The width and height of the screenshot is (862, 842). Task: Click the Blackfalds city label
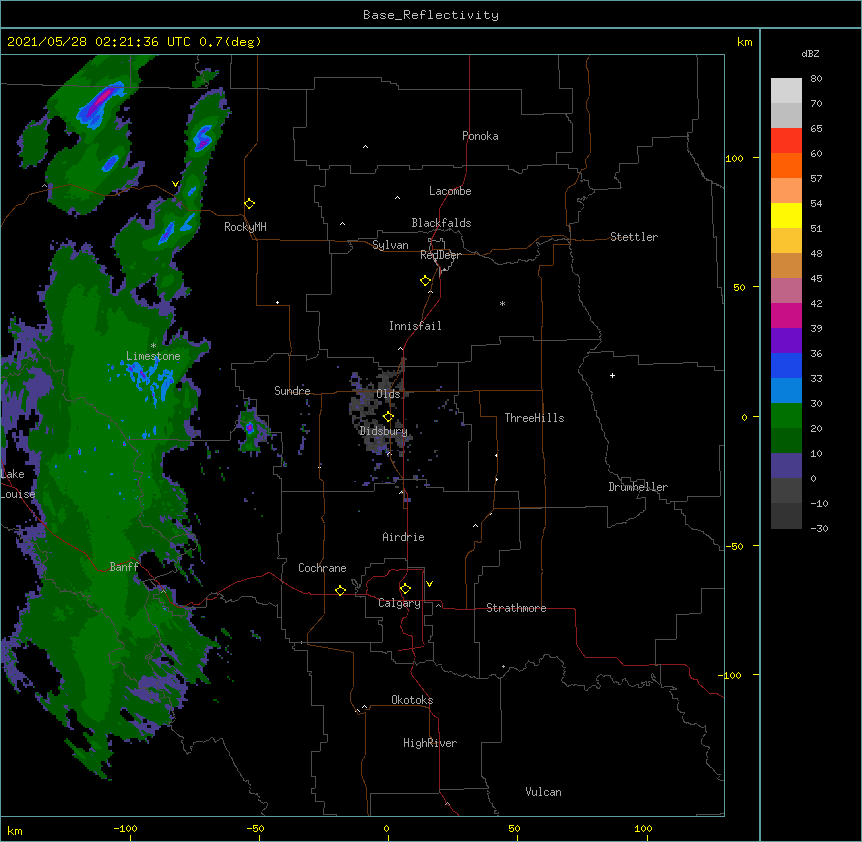(441, 223)
